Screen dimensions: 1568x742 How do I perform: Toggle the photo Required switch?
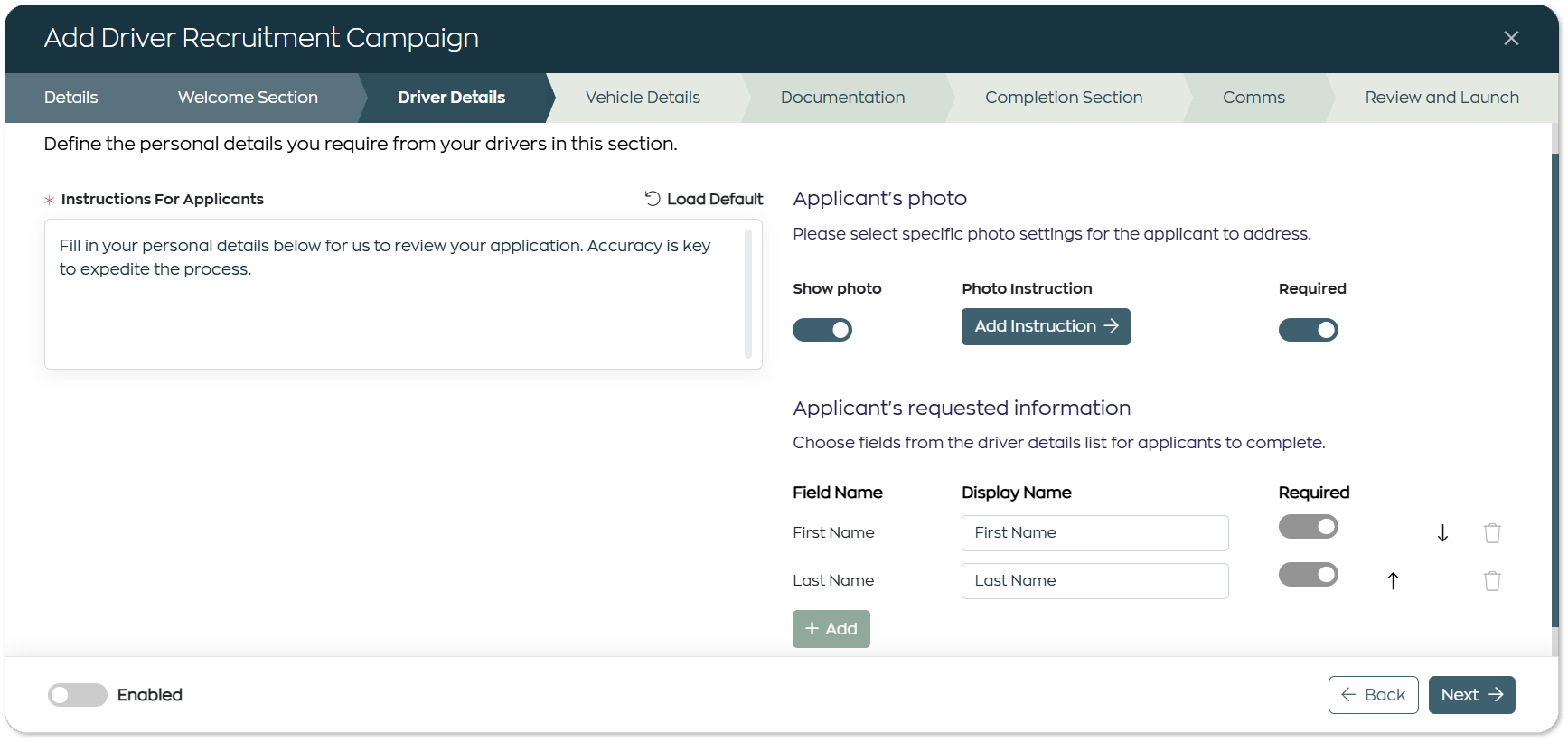1308,330
